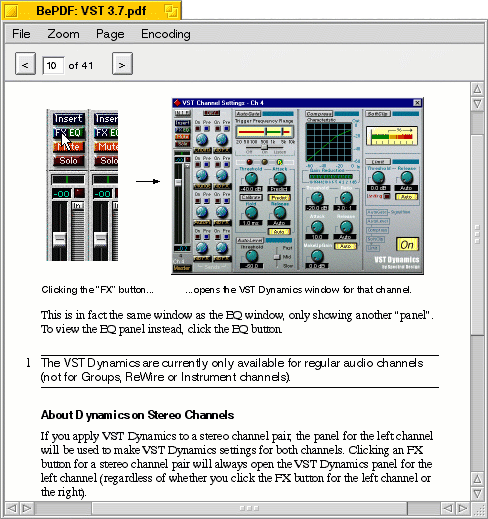Viewport: 488px width, 519px height.
Task: Click the Compressor button in the VST Channel Settings picture
Action: coord(319,114)
